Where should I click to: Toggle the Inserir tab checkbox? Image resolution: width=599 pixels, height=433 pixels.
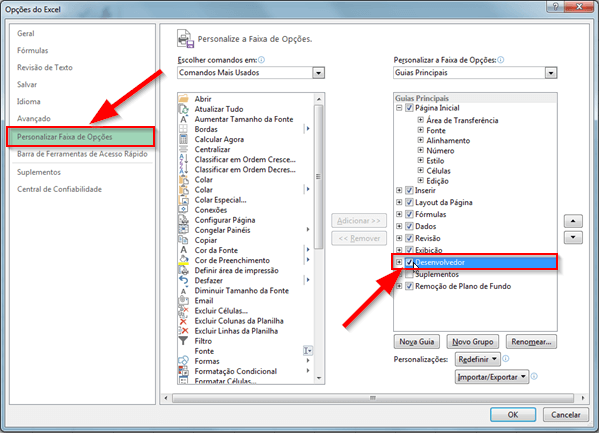(x=409, y=190)
